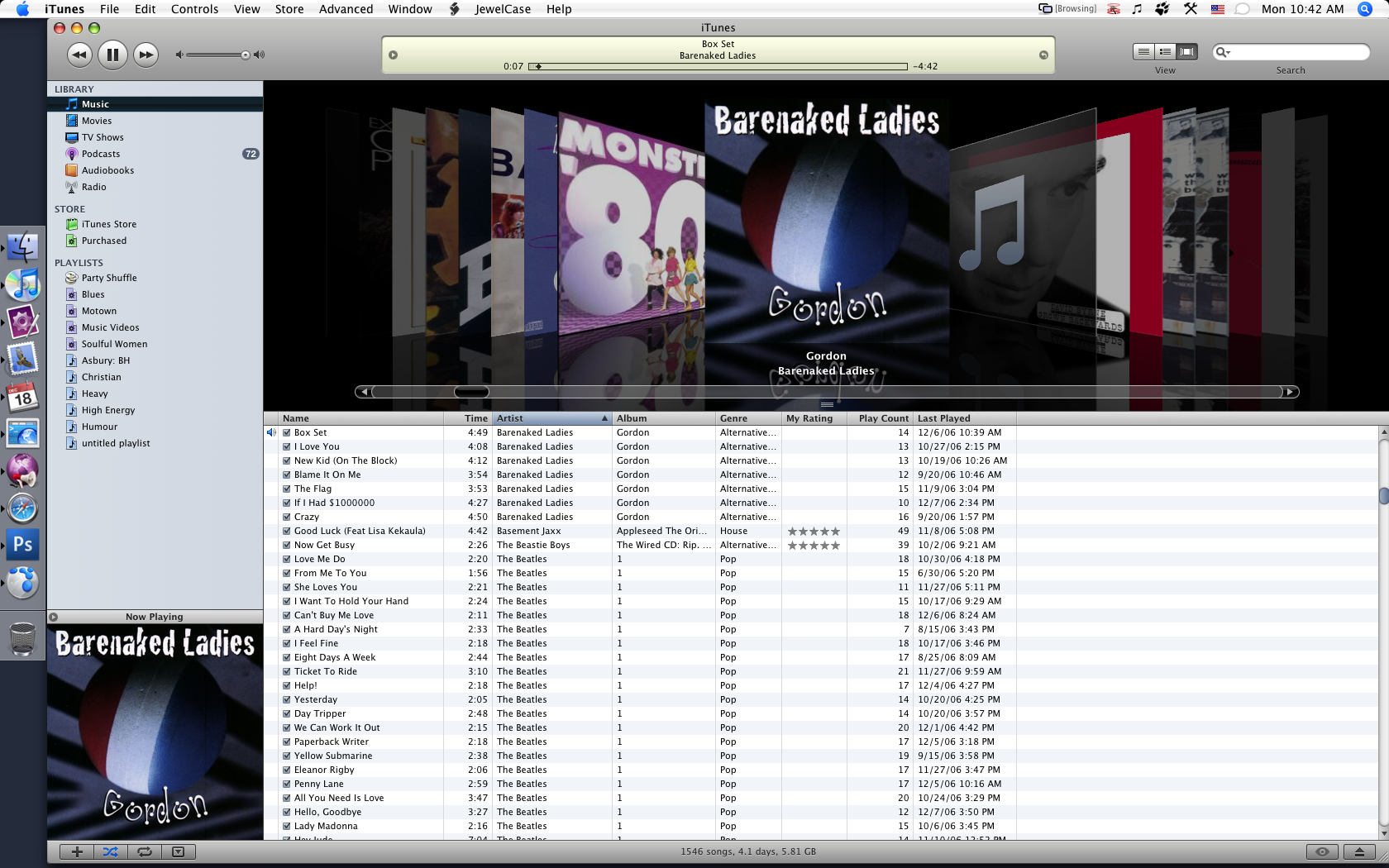Uncheck the I Love You checkbox
The height and width of the screenshot is (868, 1389).
287,446
